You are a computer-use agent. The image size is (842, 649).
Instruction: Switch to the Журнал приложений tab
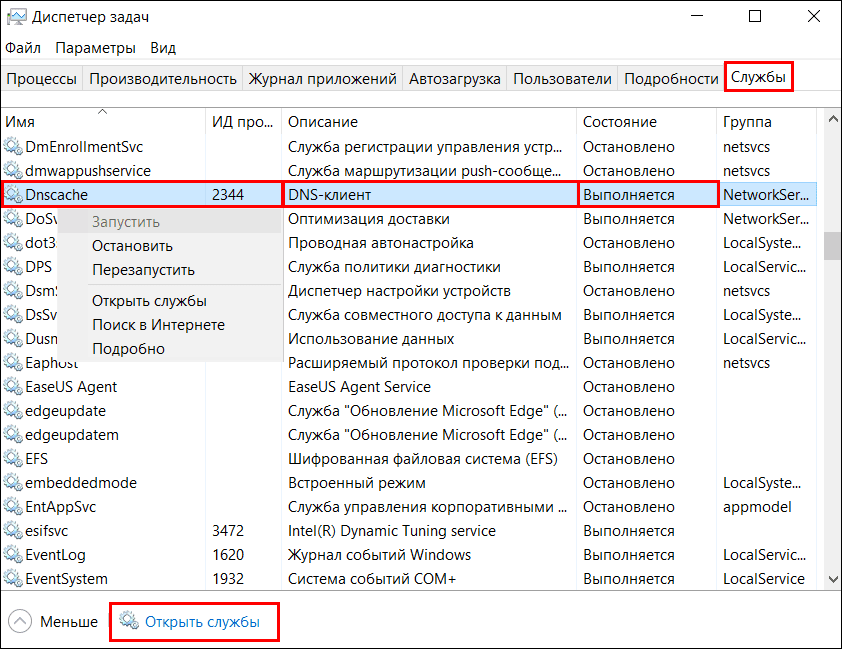click(322, 79)
